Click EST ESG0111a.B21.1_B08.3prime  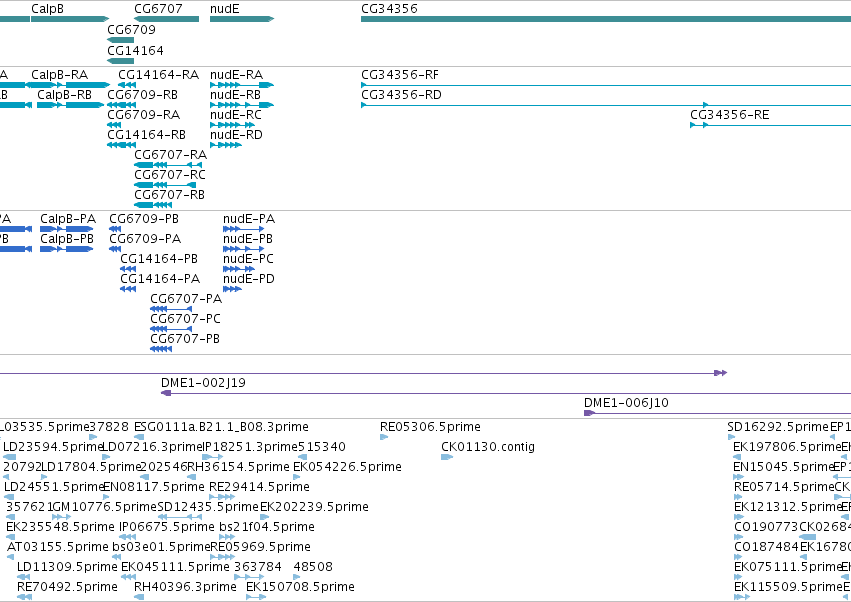(221, 427)
